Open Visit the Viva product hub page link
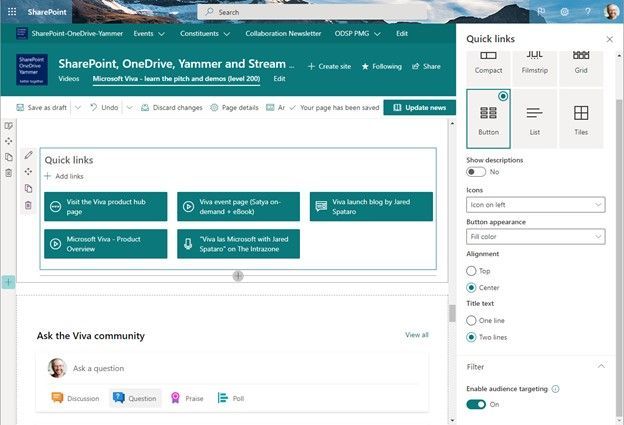The image size is (624, 425). (x=105, y=207)
